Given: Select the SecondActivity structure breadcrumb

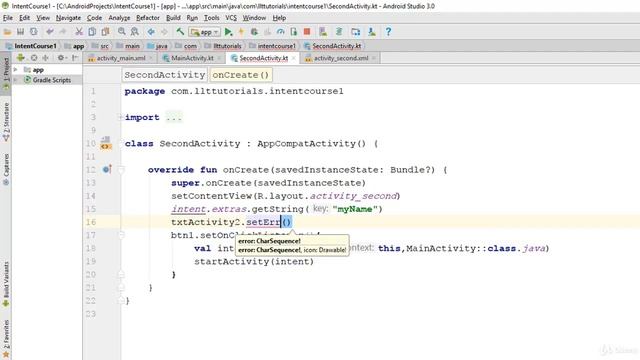Looking at the screenshot, I should click(x=164, y=75).
